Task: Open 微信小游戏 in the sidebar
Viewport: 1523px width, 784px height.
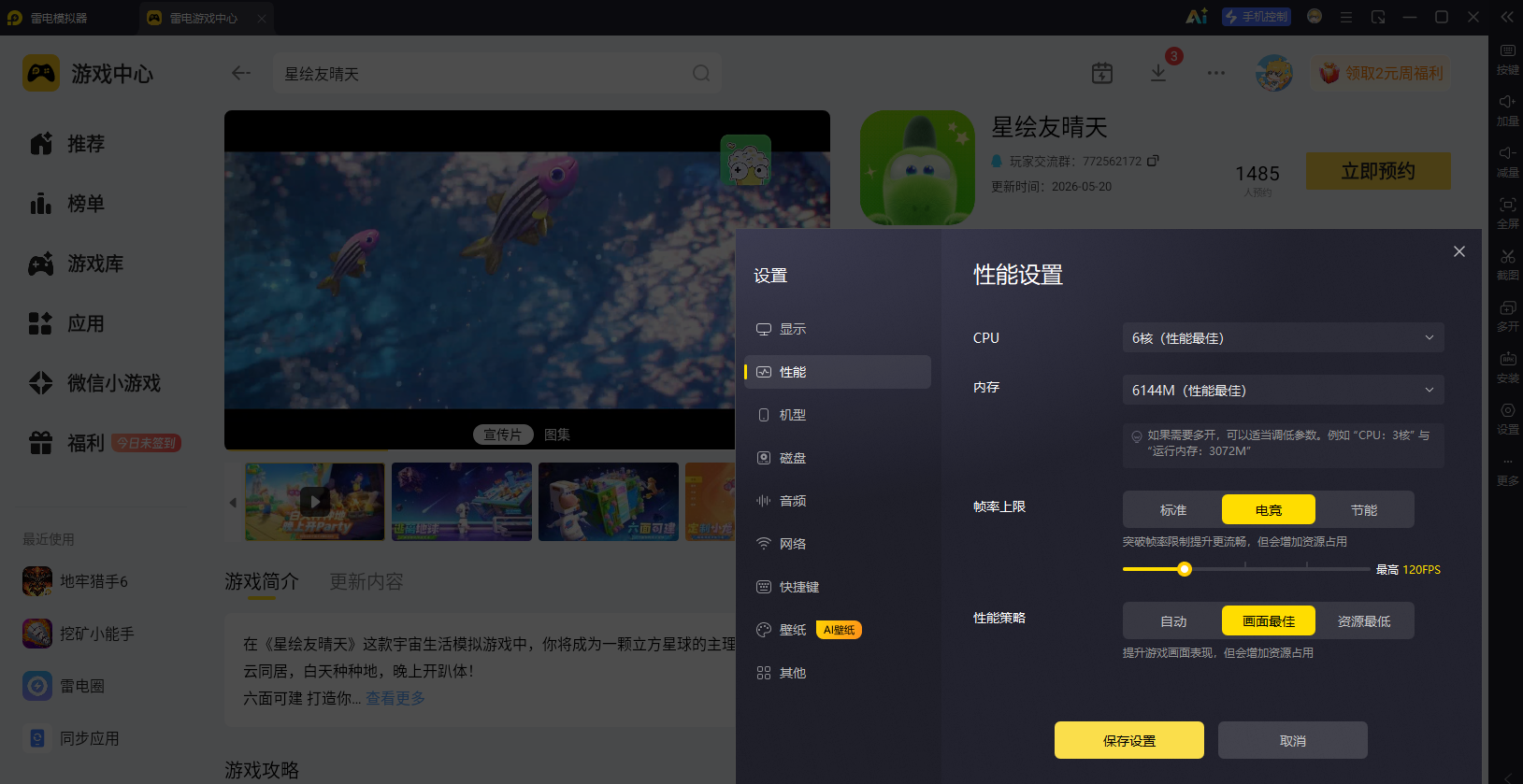Action: [95, 383]
